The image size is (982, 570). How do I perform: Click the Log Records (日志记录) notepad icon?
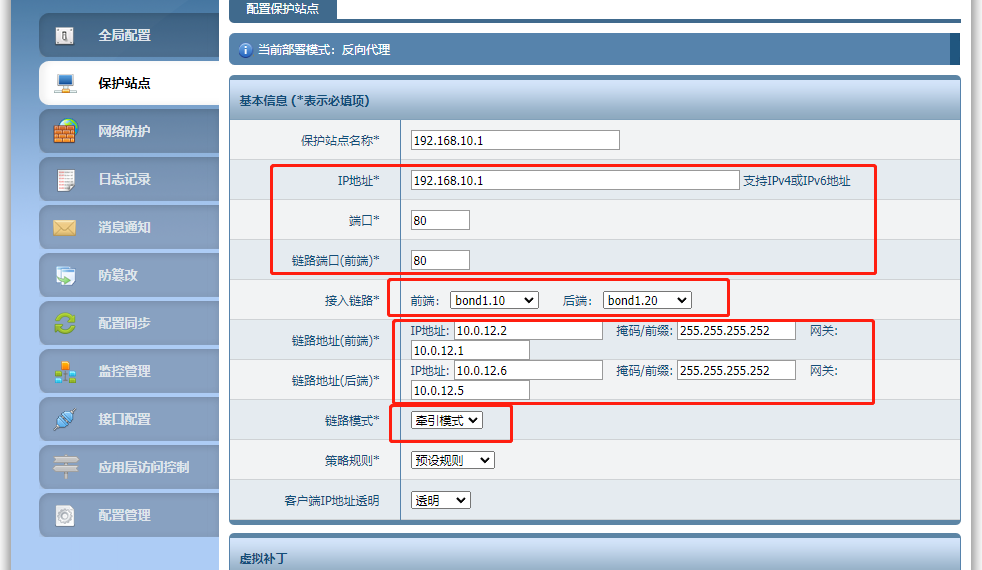[x=65, y=179]
